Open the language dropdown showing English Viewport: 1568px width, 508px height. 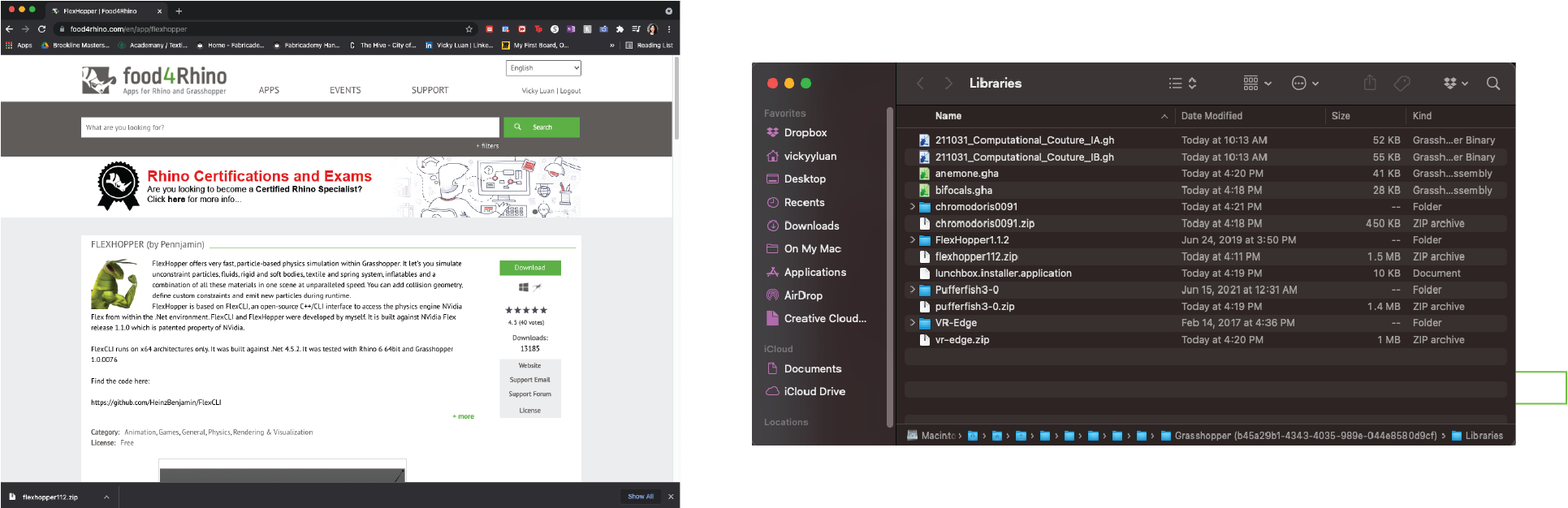[543, 68]
